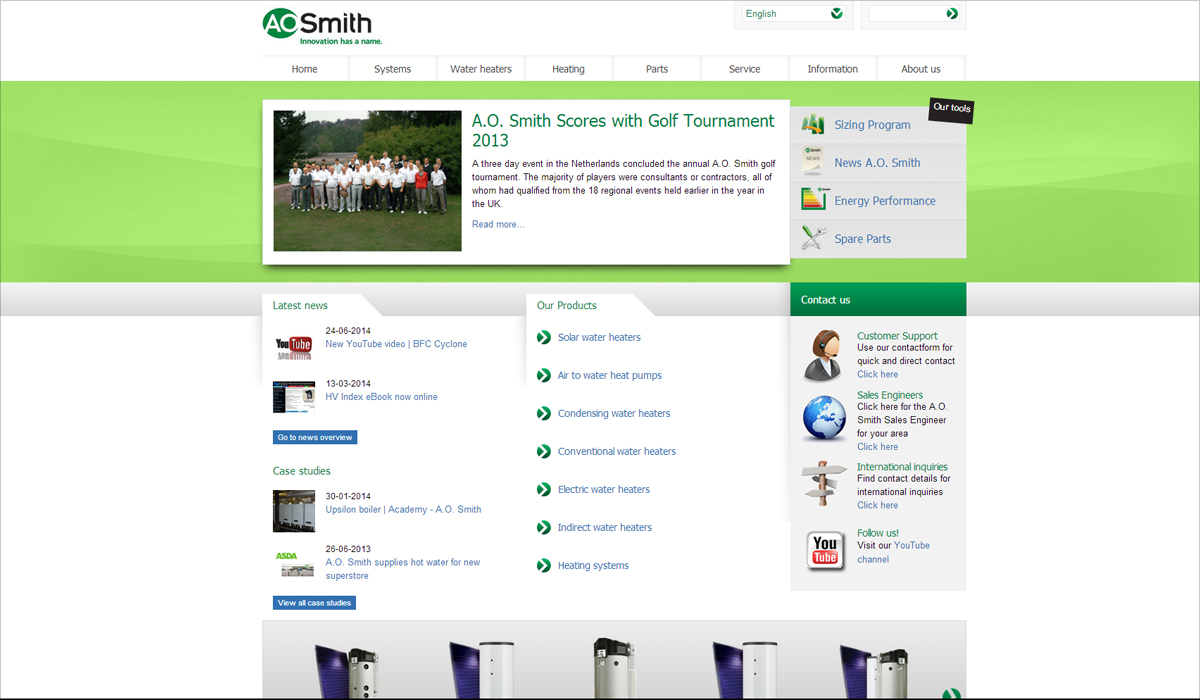Open the Sizing Program link
Viewport: 1200px width, 700px height.
pyautogui.click(x=872, y=125)
